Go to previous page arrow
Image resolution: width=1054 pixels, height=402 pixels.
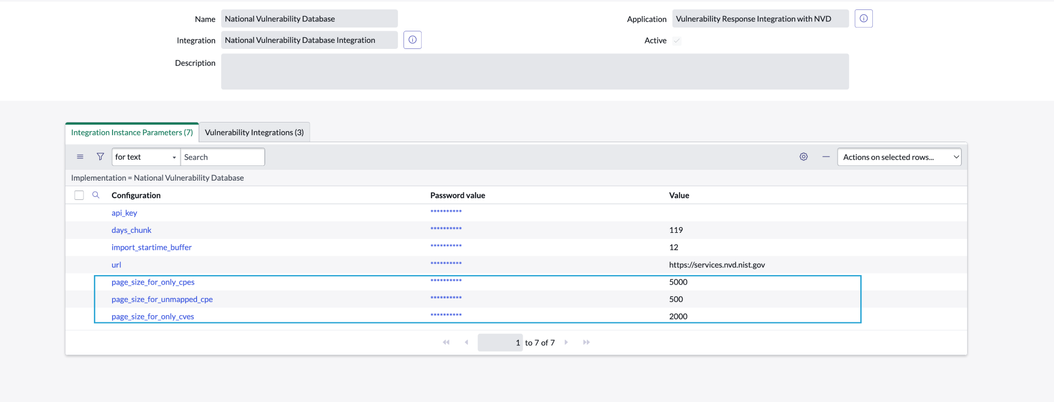(467, 342)
